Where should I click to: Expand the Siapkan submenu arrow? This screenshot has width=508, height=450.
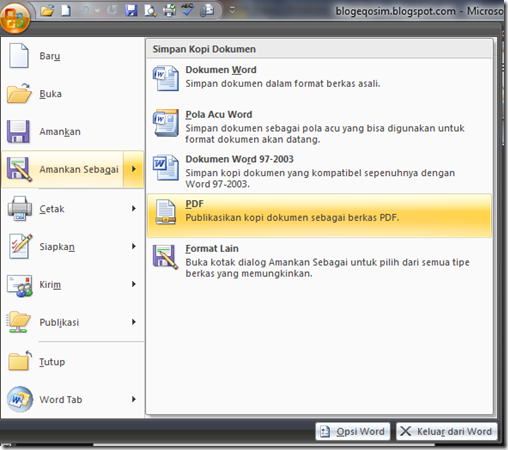point(134,246)
